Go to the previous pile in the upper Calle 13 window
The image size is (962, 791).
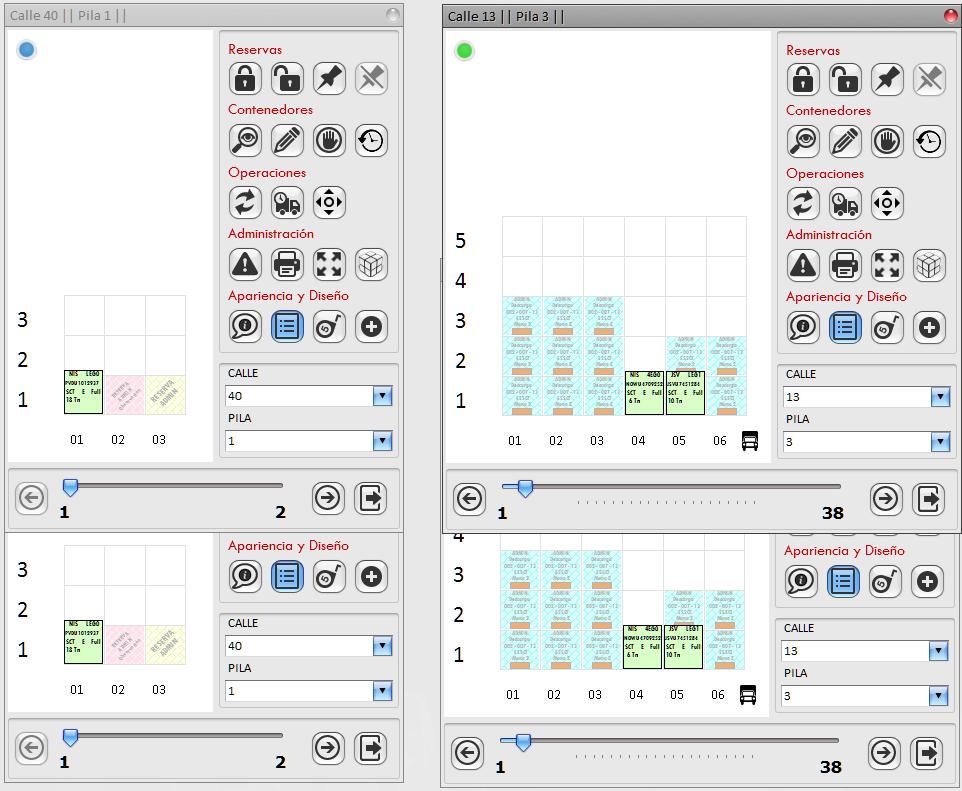[x=469, y=499]
